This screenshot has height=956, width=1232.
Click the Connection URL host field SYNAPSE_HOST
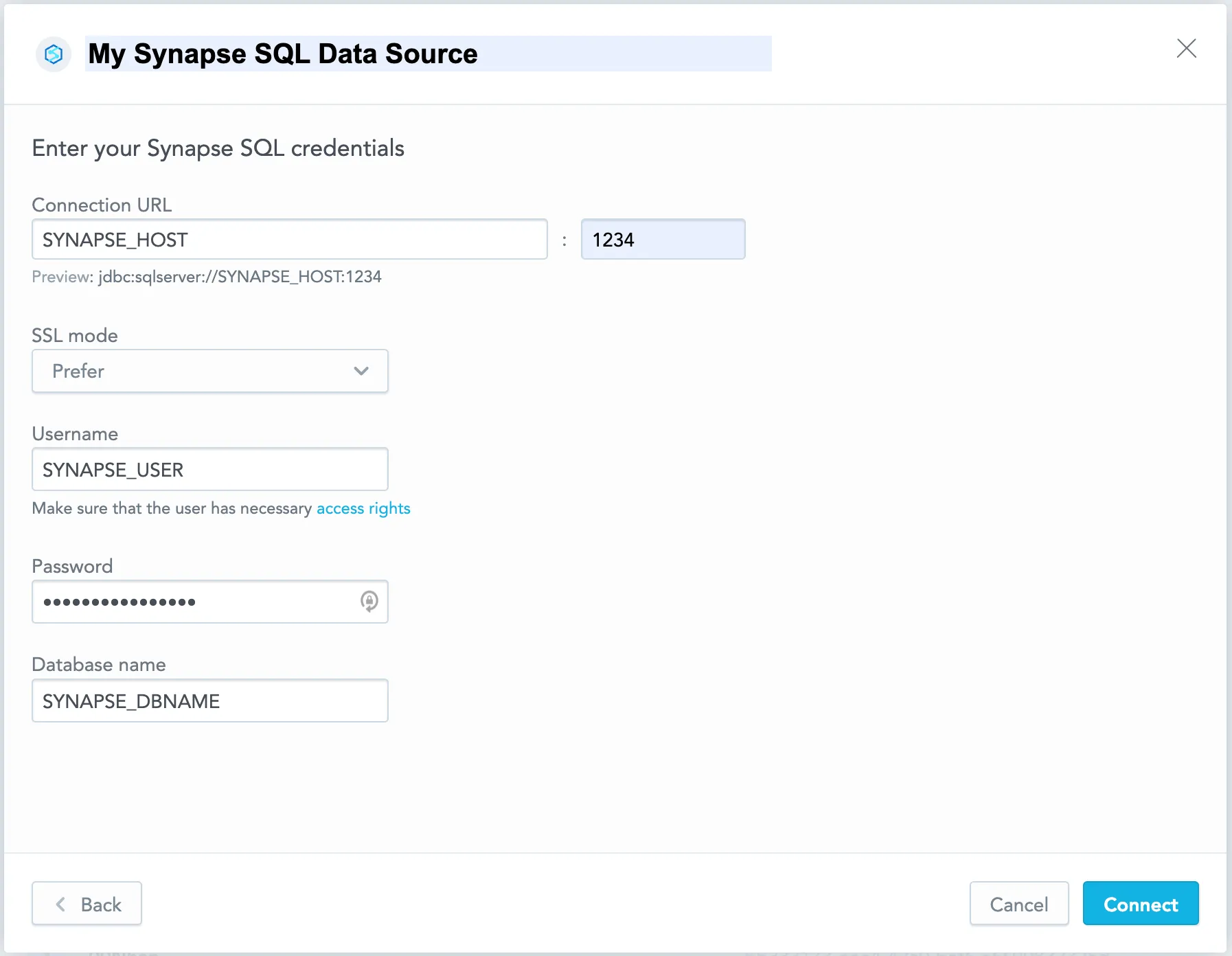tap(288, 239)
